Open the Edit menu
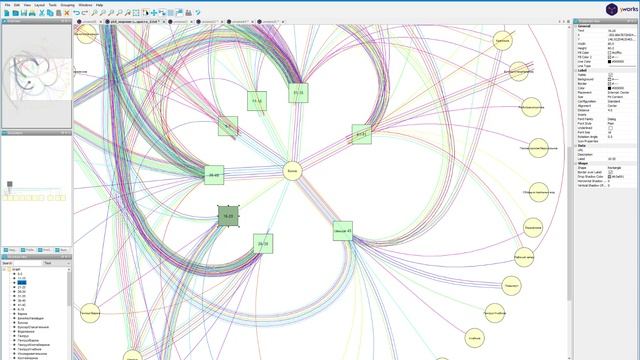The image size is (640, 360). (17, 5)
